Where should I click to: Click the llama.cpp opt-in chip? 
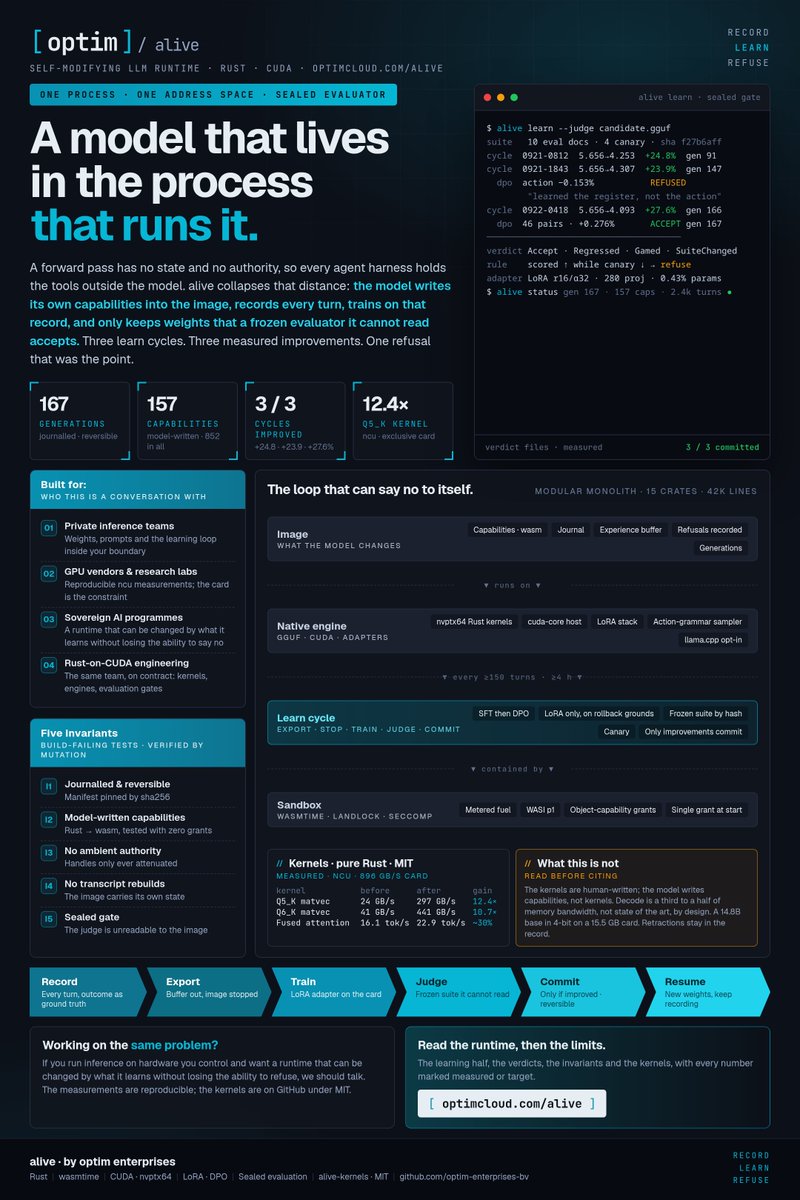pos(714,640)
